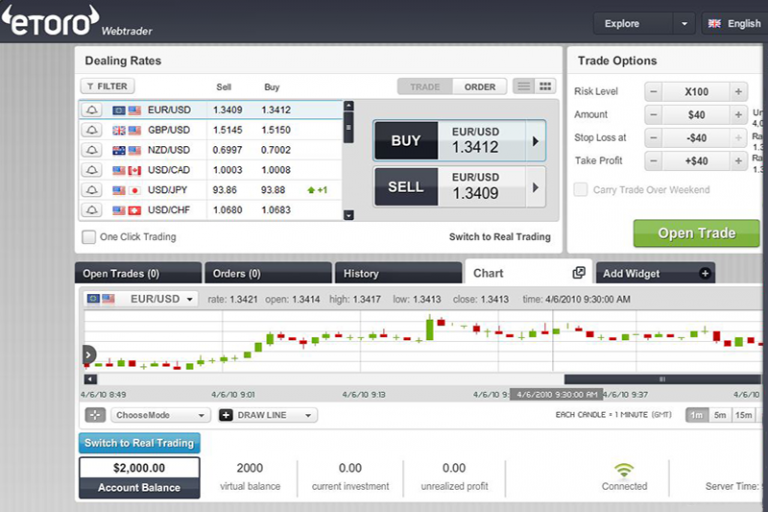768x512 pixels.
Task: Select the GBP/USD rate row
Action: coord(211,130)
